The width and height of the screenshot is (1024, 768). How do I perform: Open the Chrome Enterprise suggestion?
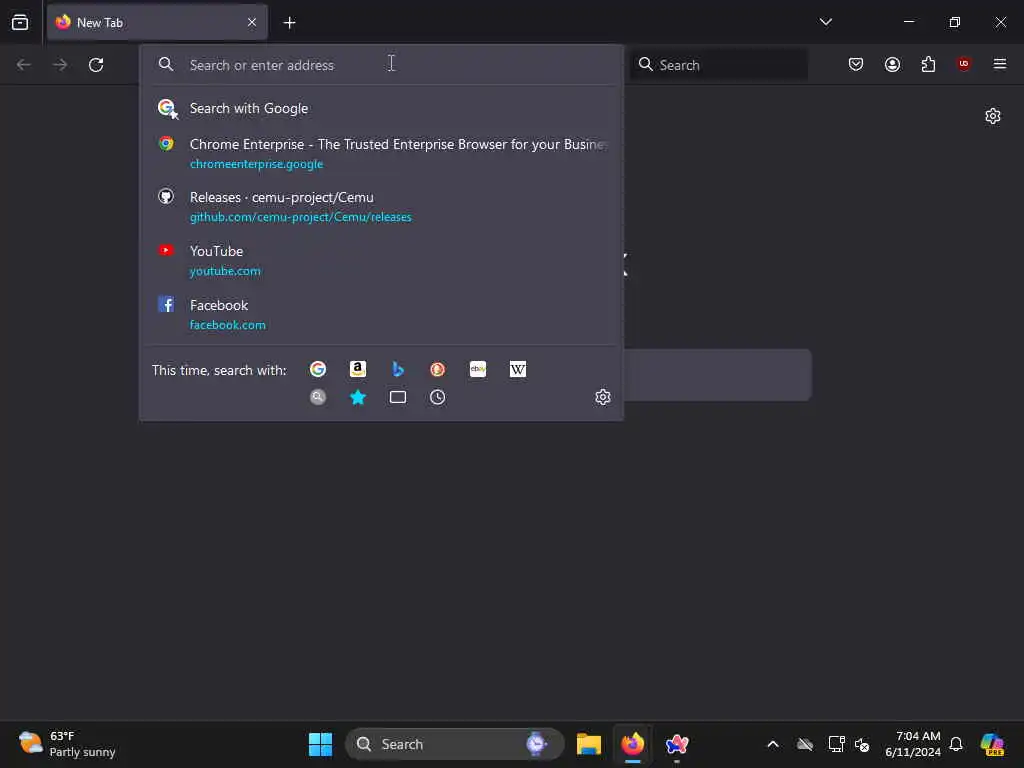381,153
